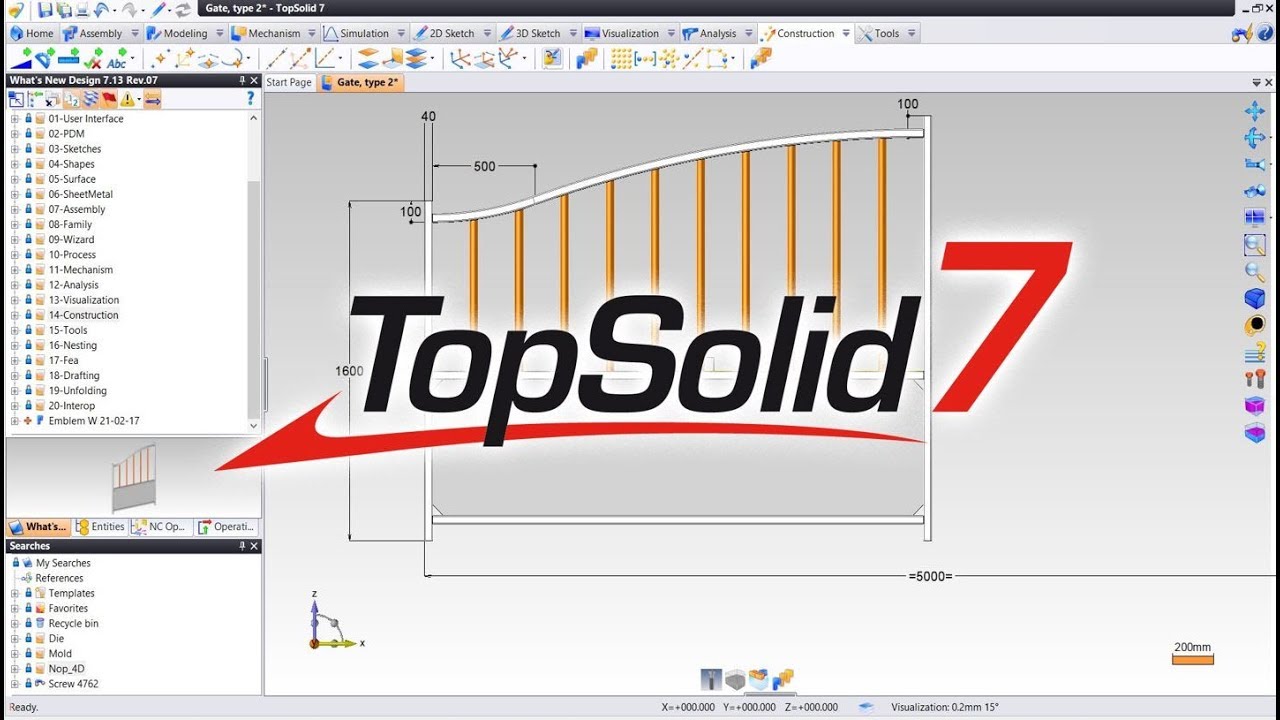Click the gate preview thumbnail
This screenshot has height=720, width=1280.
pyautogui.click(x=134, y=478)
